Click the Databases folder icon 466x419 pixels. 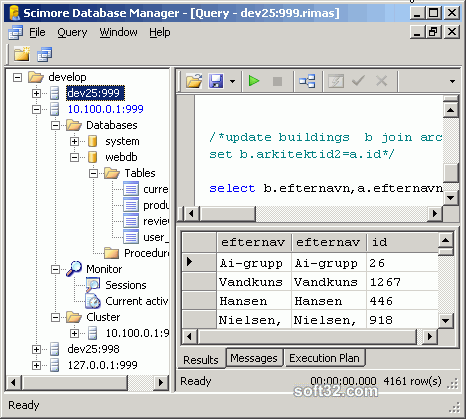(x=74, y=125)
